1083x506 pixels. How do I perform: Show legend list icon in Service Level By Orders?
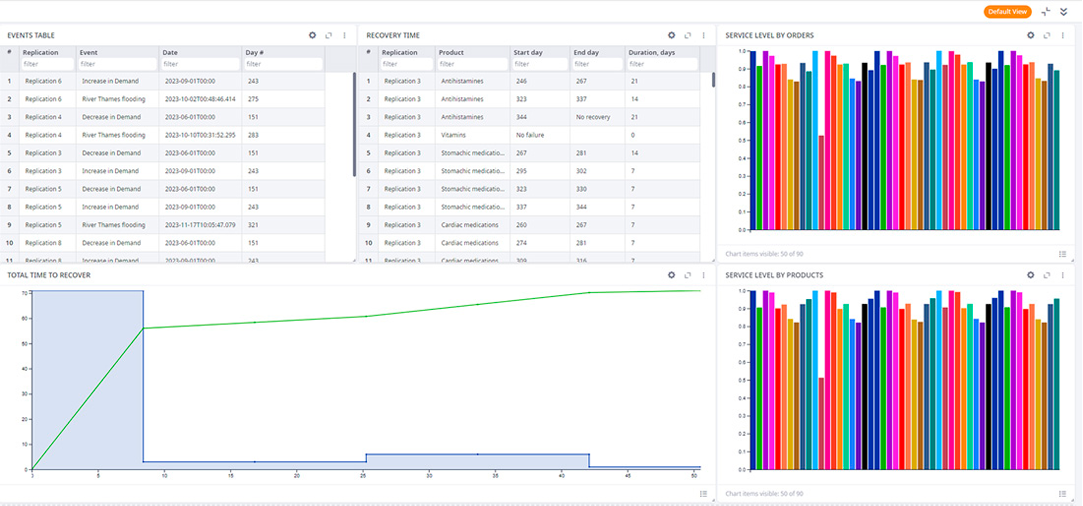click(1062, 253)
